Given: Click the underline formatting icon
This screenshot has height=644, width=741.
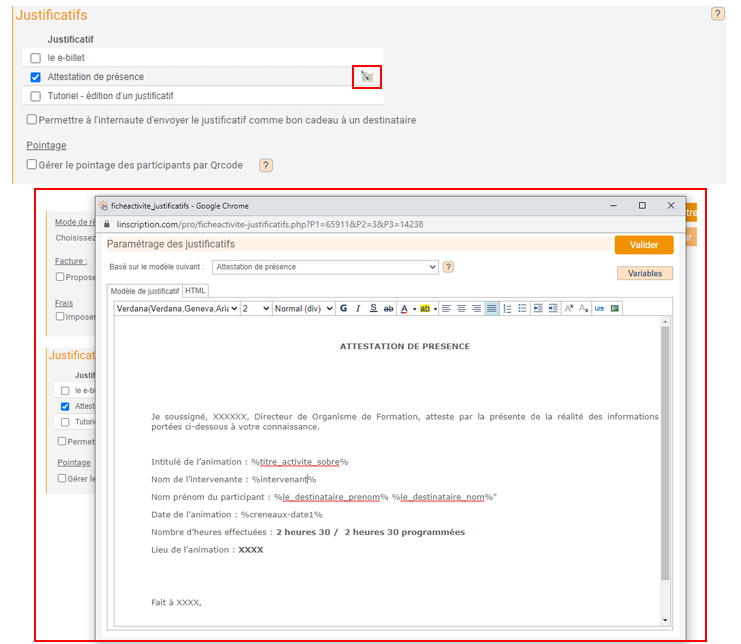Looking at the screenshot, I should click(374, 309).
